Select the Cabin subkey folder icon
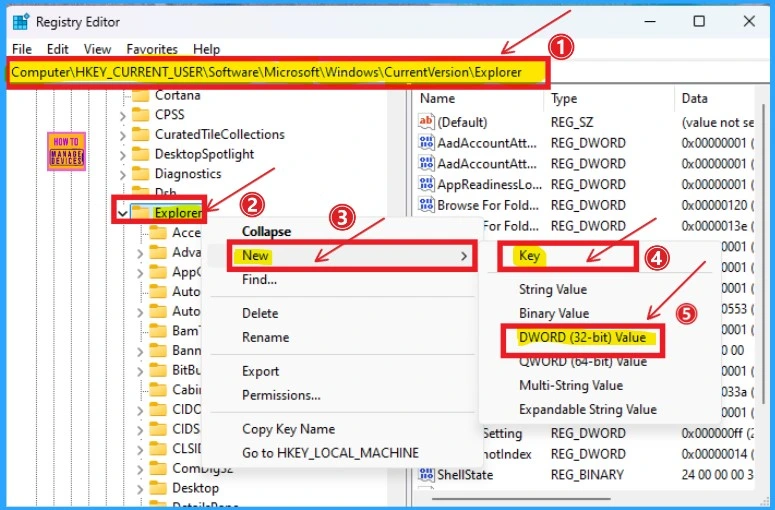The width and height of the screenshot is (775, 510). tap(158, 390)
